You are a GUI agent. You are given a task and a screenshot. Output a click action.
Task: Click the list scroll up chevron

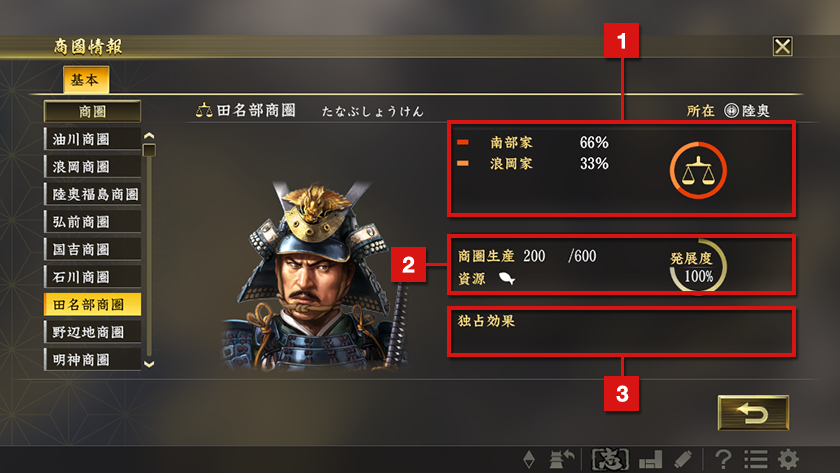(x=149, y=136)
